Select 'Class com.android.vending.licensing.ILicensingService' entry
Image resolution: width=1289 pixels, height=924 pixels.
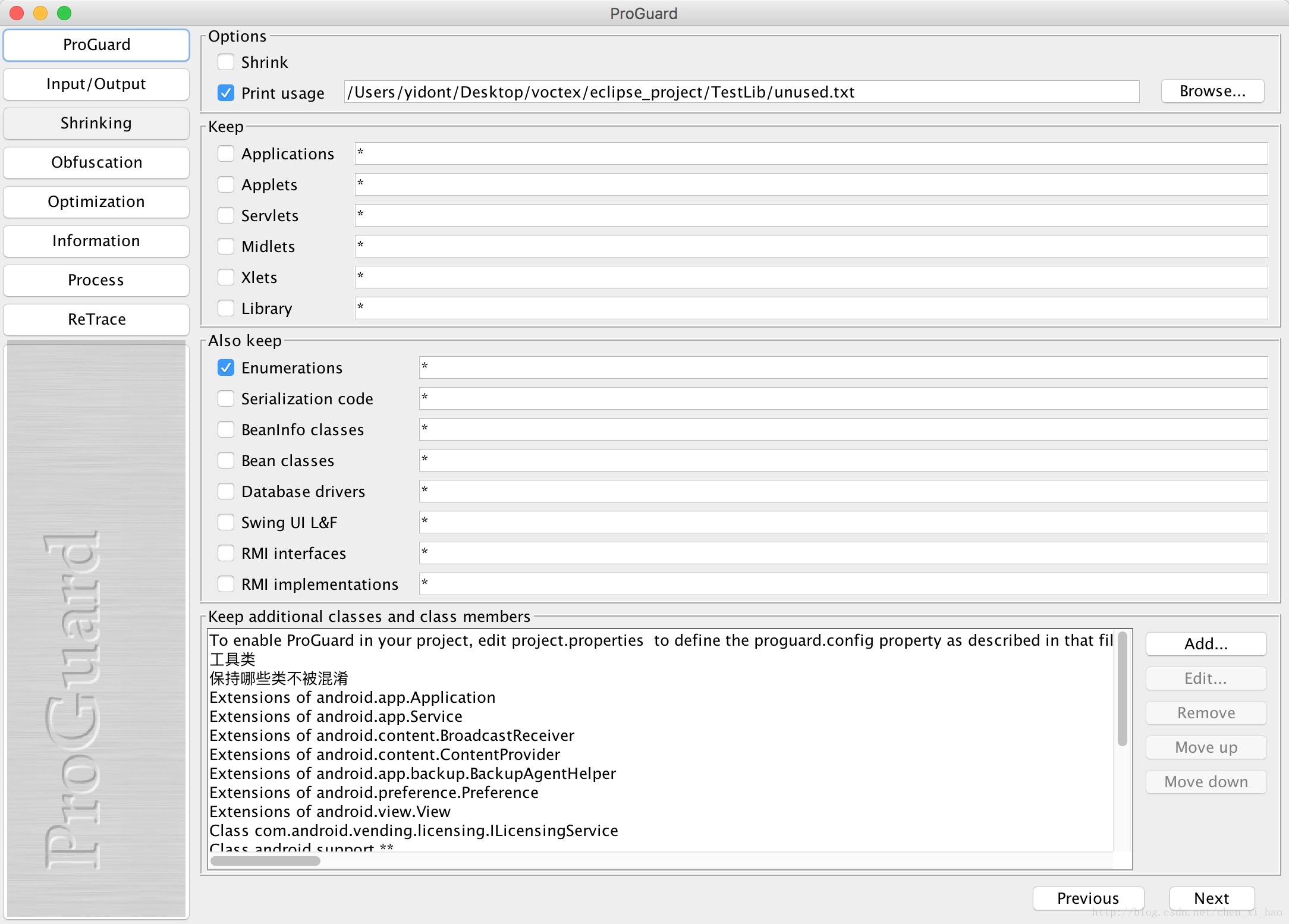pyautogui.click(x=661, y=831)
